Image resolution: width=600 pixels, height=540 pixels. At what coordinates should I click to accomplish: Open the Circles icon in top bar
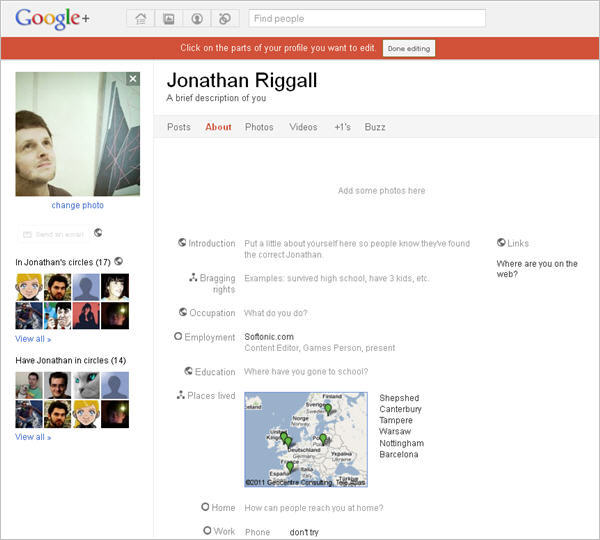[x=225, y=18]
